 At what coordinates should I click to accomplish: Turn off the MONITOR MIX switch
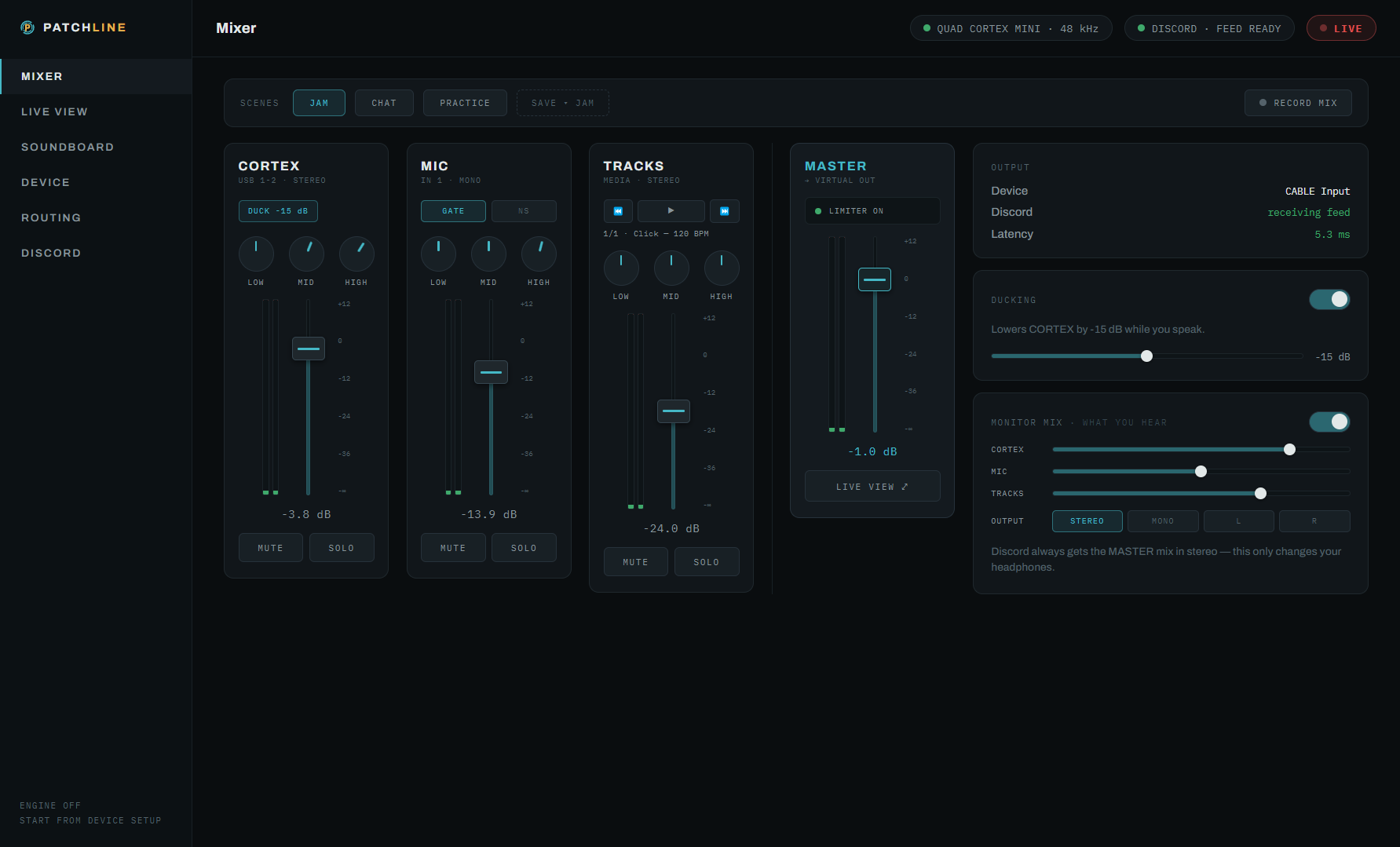1329,422
